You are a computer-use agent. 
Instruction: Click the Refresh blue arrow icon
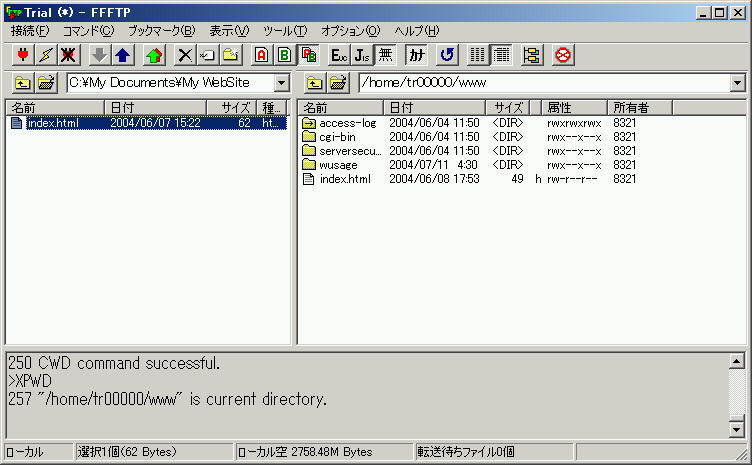click(x=447, y=55)
